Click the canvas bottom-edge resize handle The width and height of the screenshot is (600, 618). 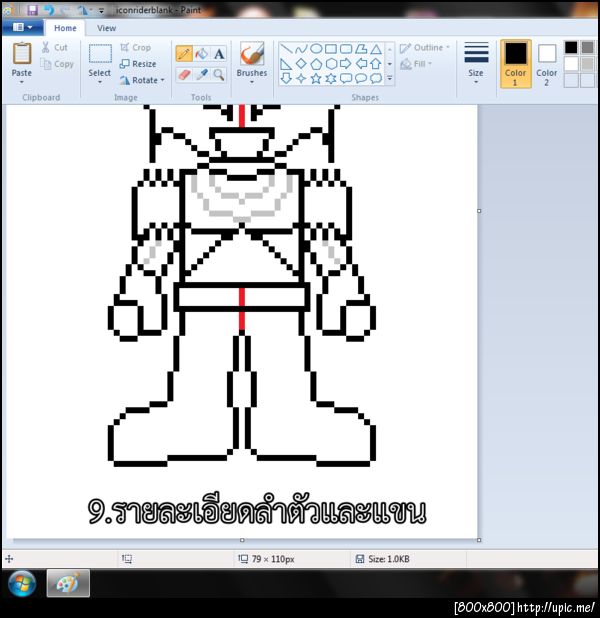point(242,540)
